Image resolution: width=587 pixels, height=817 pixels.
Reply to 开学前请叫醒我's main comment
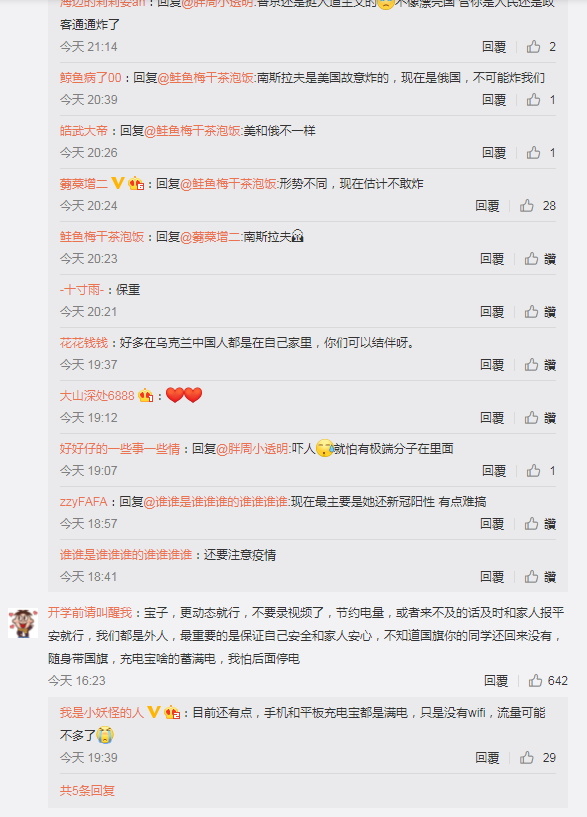tap(496, 680)
